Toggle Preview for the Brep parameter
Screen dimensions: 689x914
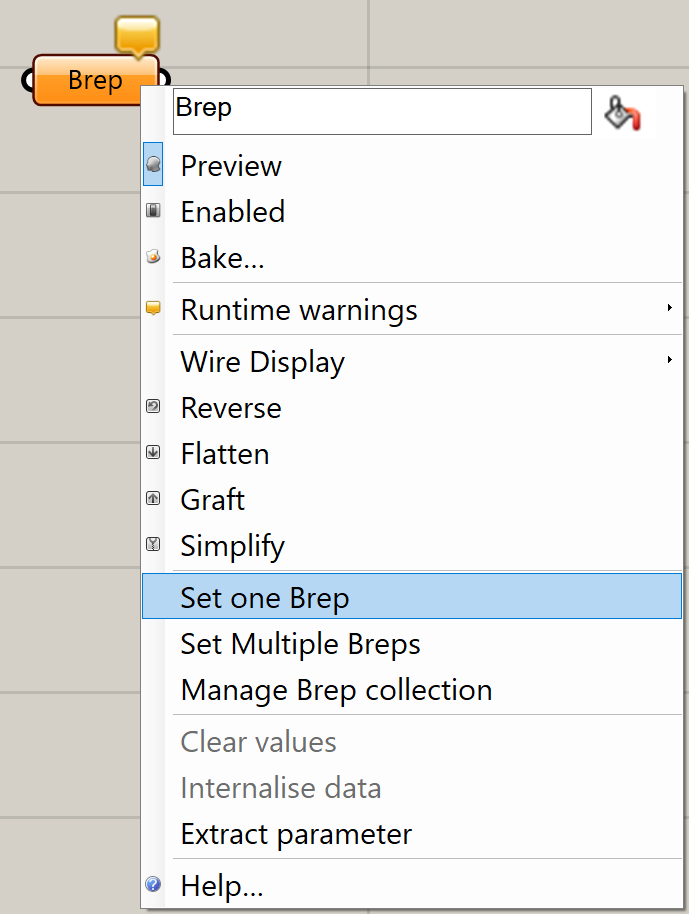[231, 166]
